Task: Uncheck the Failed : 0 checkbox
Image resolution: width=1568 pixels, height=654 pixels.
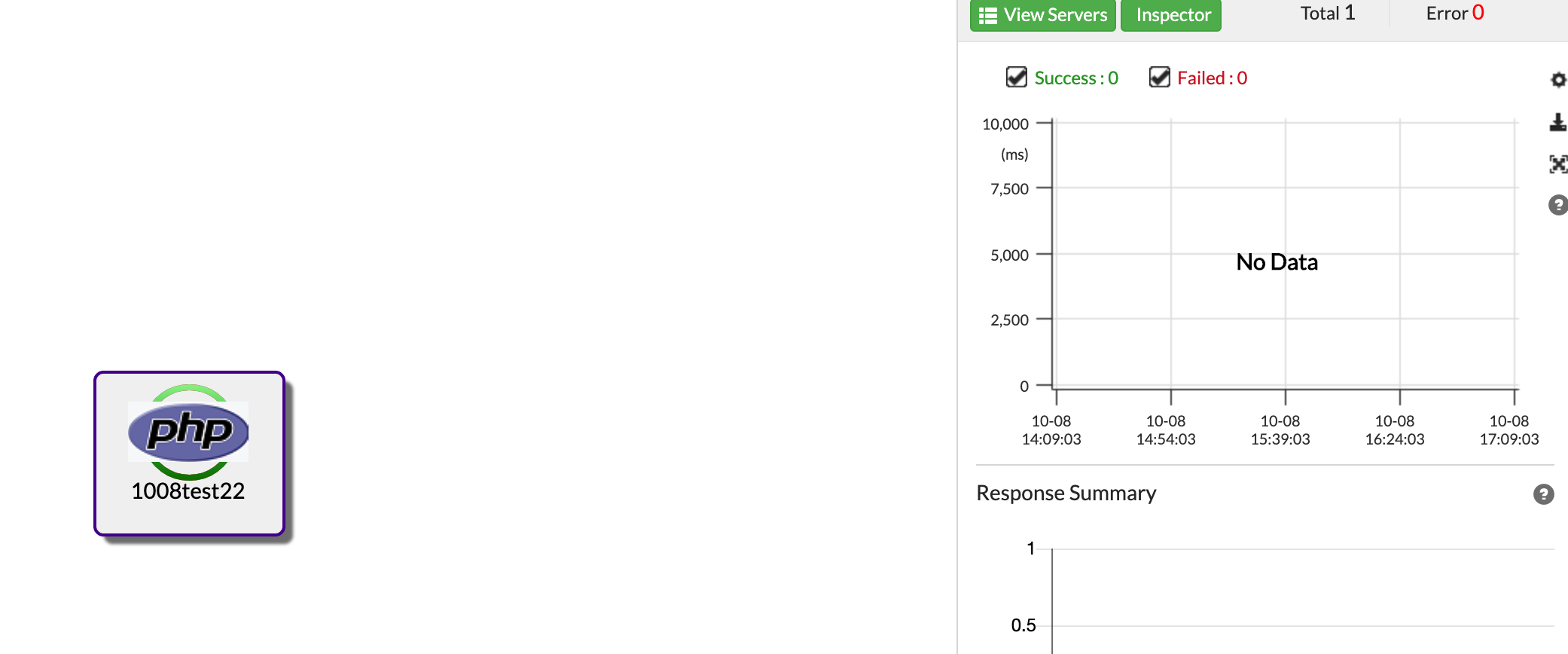Action: pyautogui.click(x=1158, y=76)
